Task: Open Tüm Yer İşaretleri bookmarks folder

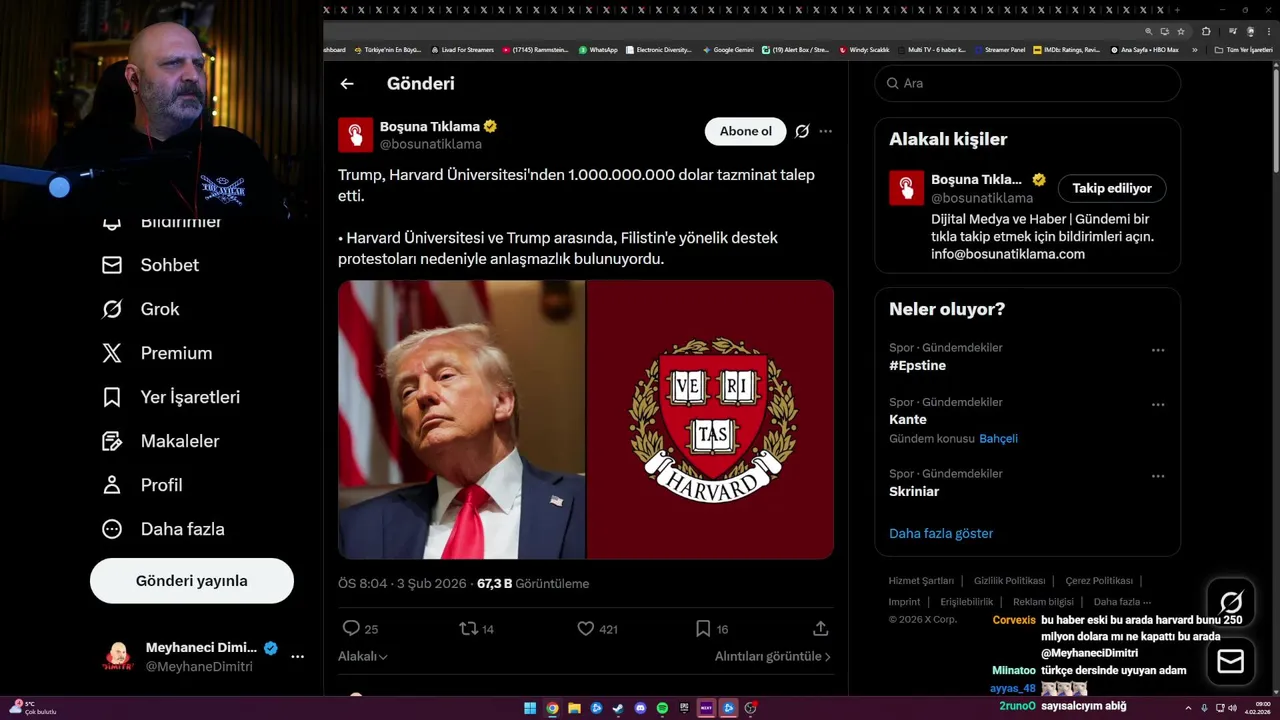Action: pos(1243,49)
